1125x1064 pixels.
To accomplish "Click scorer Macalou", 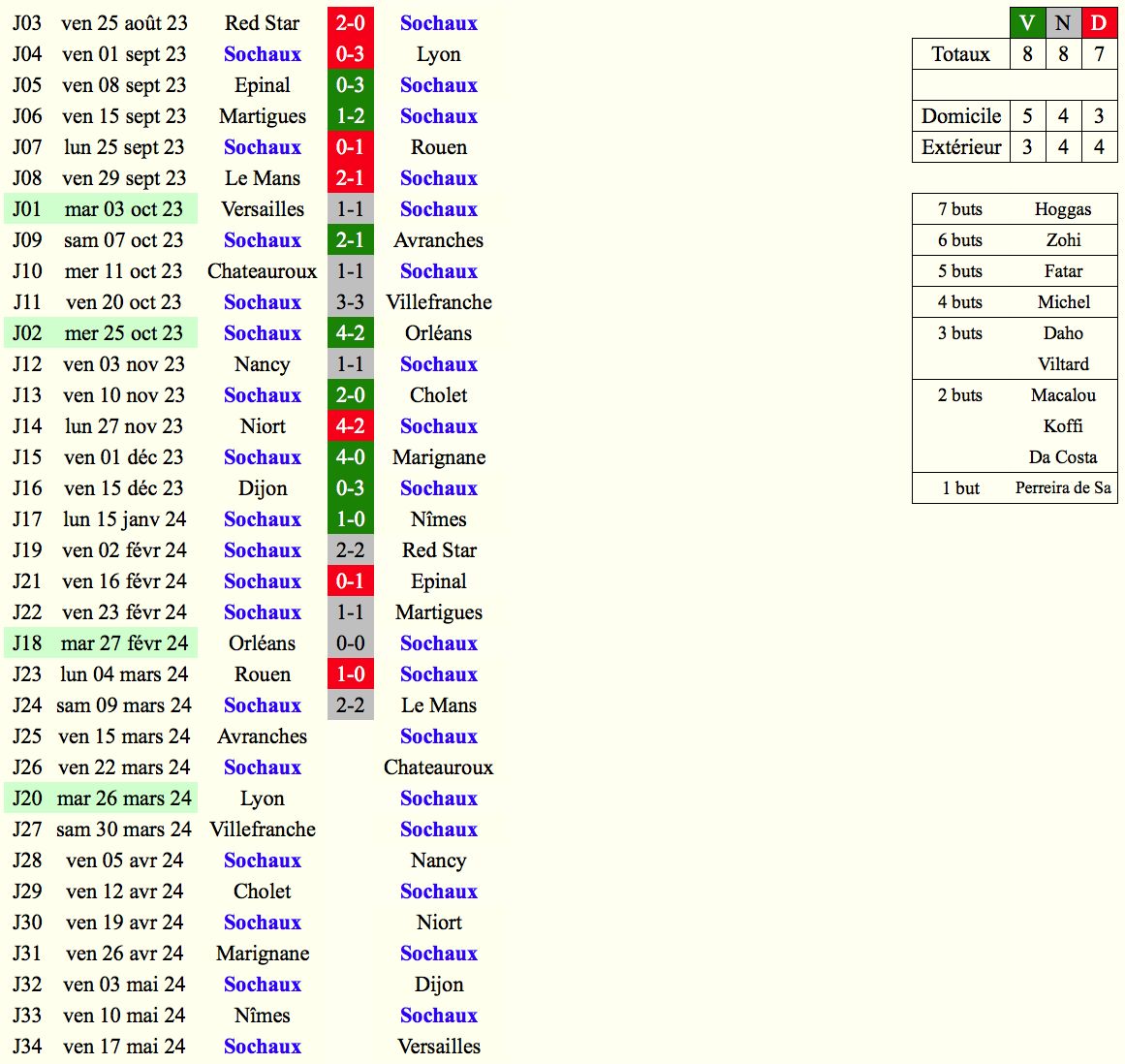I will 1063,394.
